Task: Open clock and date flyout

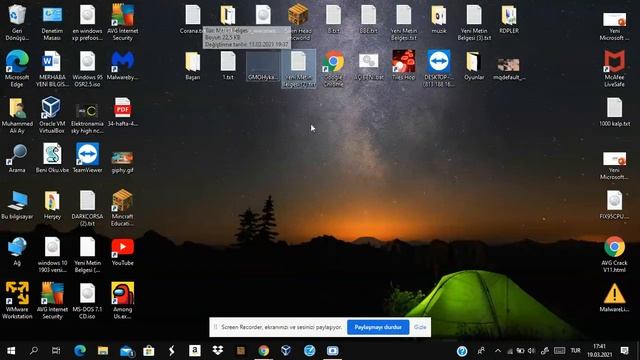Action: click(x=600, y=351)
